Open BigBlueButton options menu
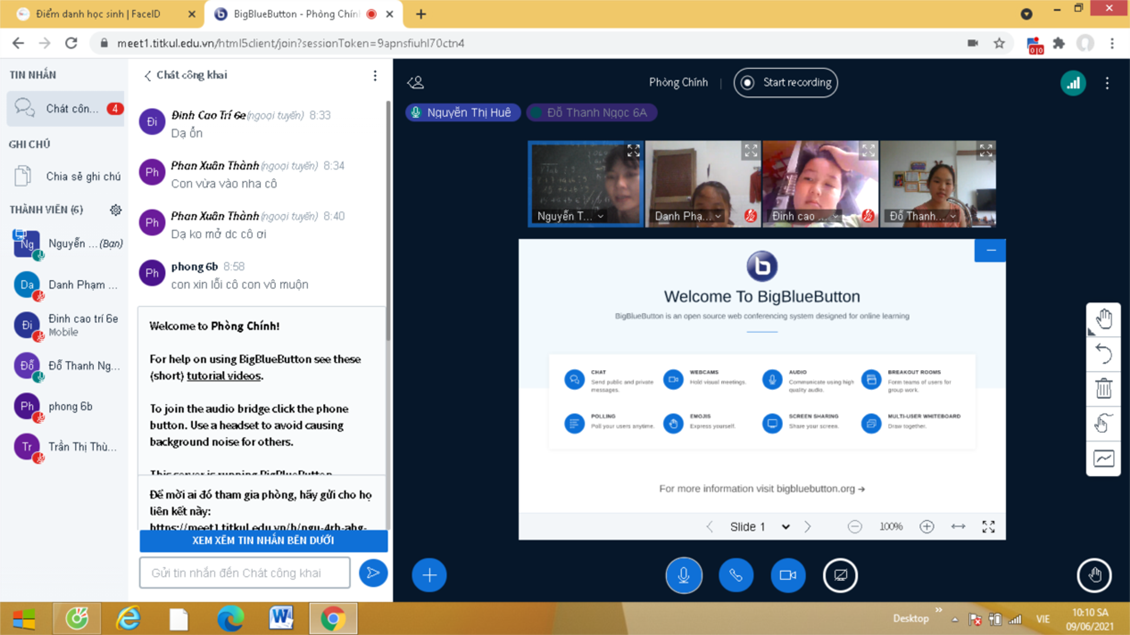The image size is (1130, 635). click(1107, 83)
